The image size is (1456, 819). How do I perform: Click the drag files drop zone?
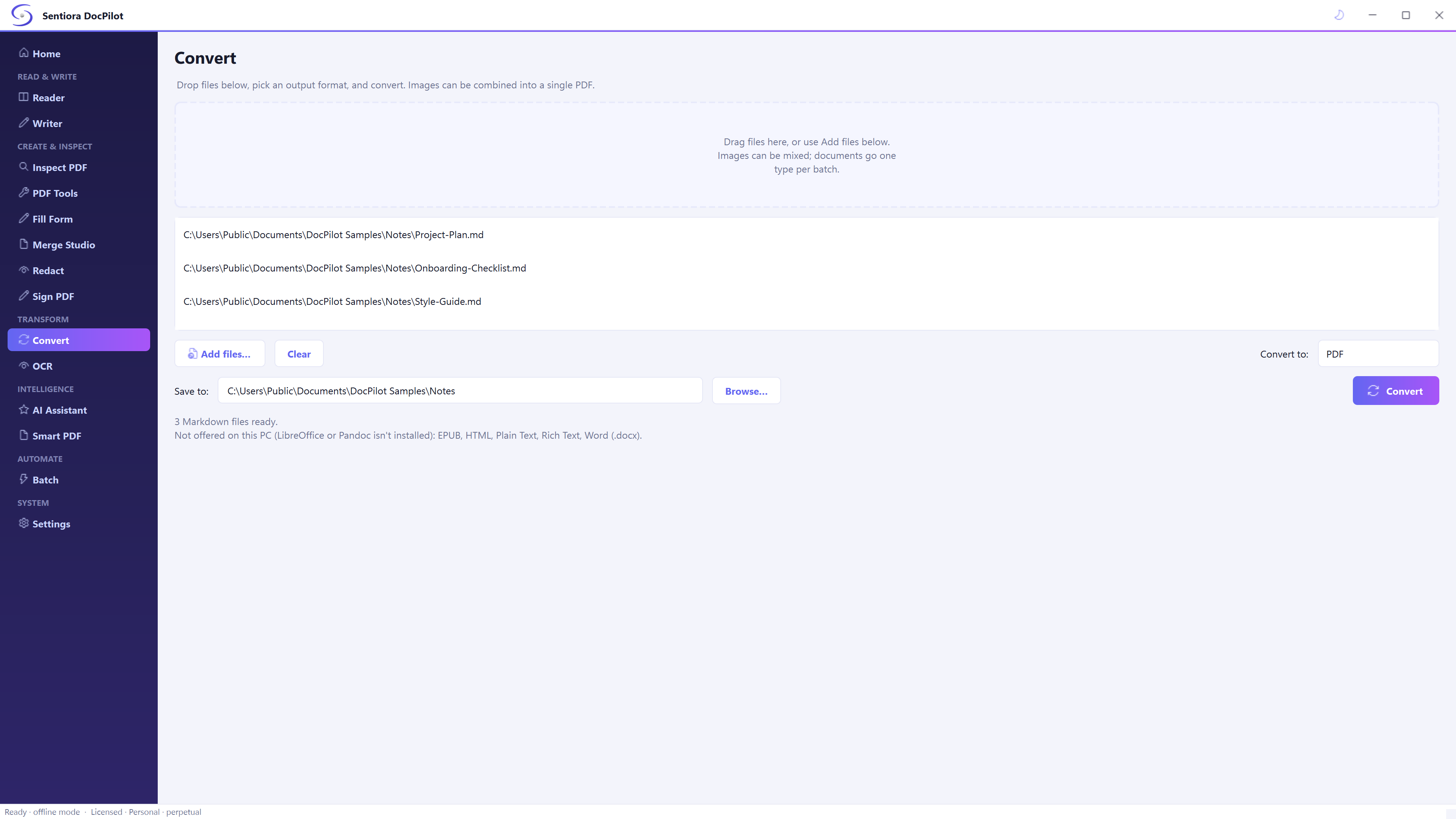[x=806, y=155]
